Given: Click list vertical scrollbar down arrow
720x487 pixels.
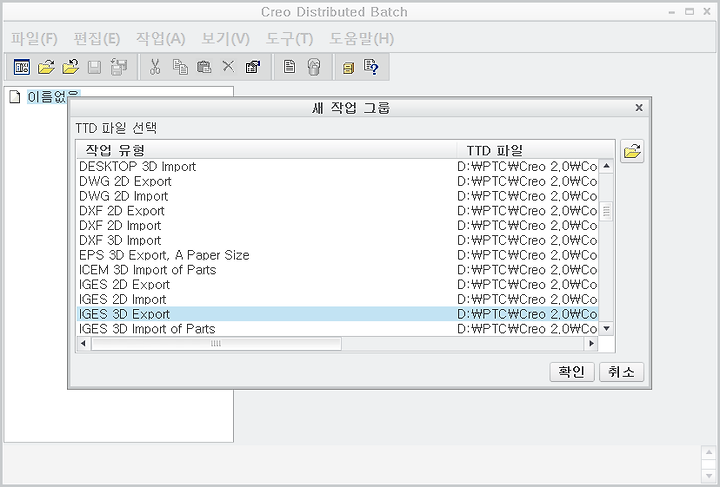Looking at the screenshot, I should coord(607,328).
